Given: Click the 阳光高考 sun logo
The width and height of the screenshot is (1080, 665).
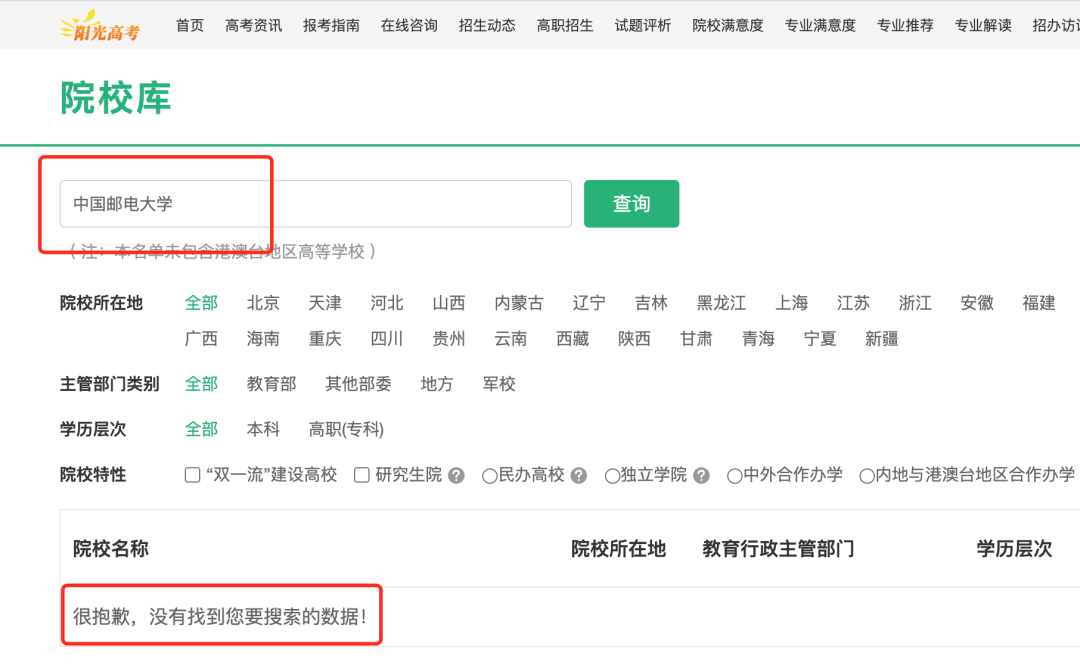Looking at the screenshot, I should (x=100, y=26).
